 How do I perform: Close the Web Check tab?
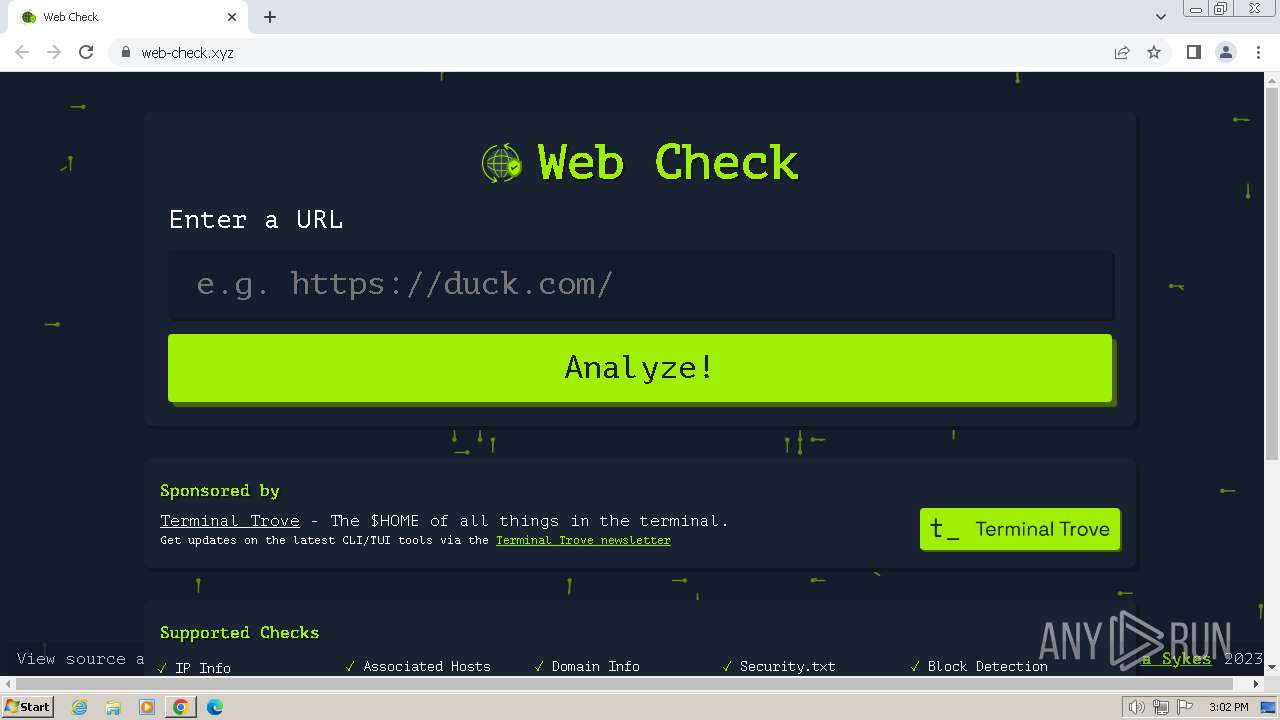(232, 17)
